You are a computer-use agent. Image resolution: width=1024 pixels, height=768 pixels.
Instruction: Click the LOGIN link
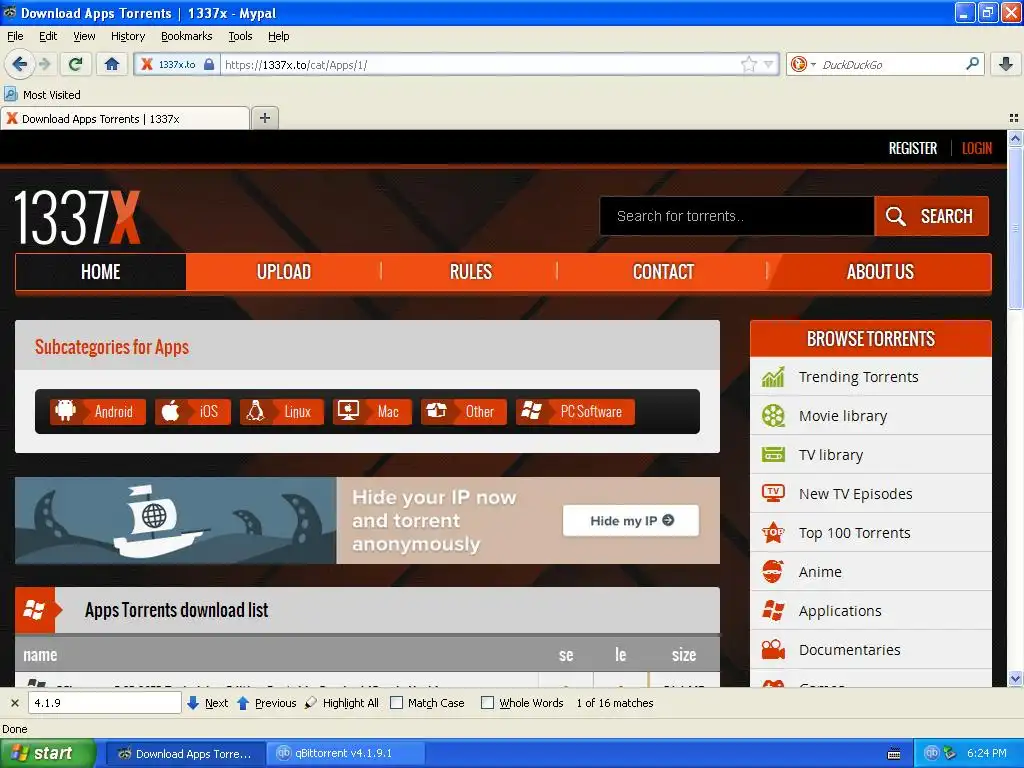pos(976,148)
